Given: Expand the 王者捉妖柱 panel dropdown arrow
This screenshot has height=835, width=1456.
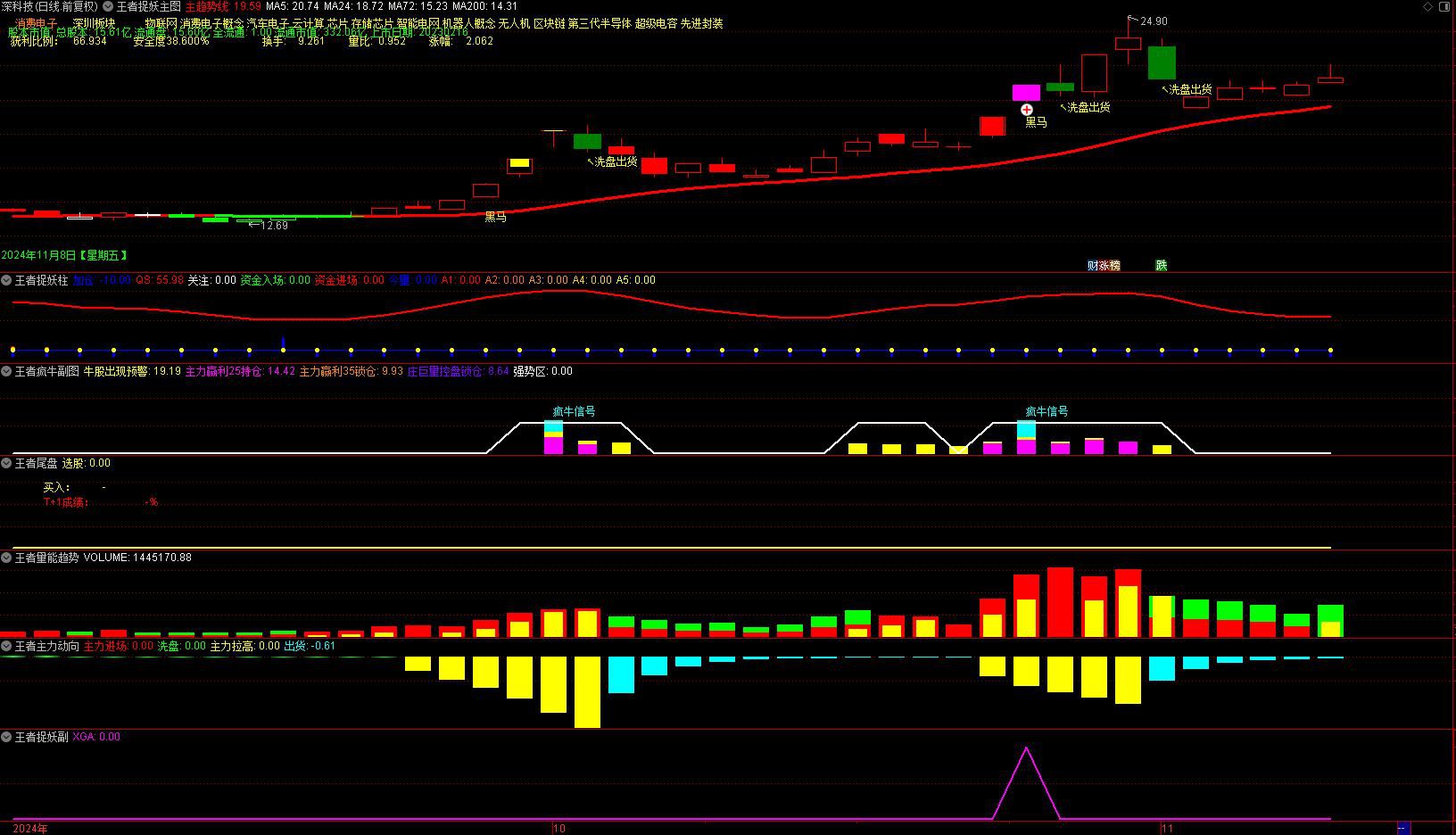Looking at the screenshot, I should point(6,280).
